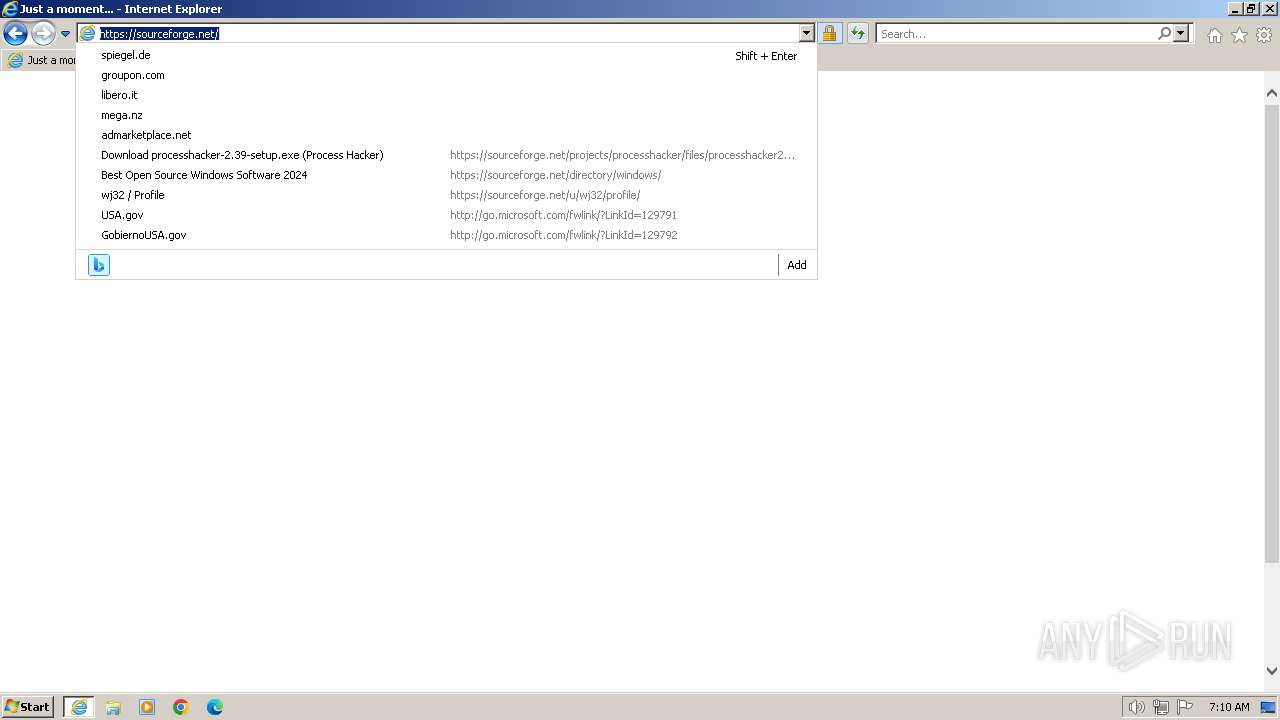Expand the search provider dropdown arrow

point(1181,34)
